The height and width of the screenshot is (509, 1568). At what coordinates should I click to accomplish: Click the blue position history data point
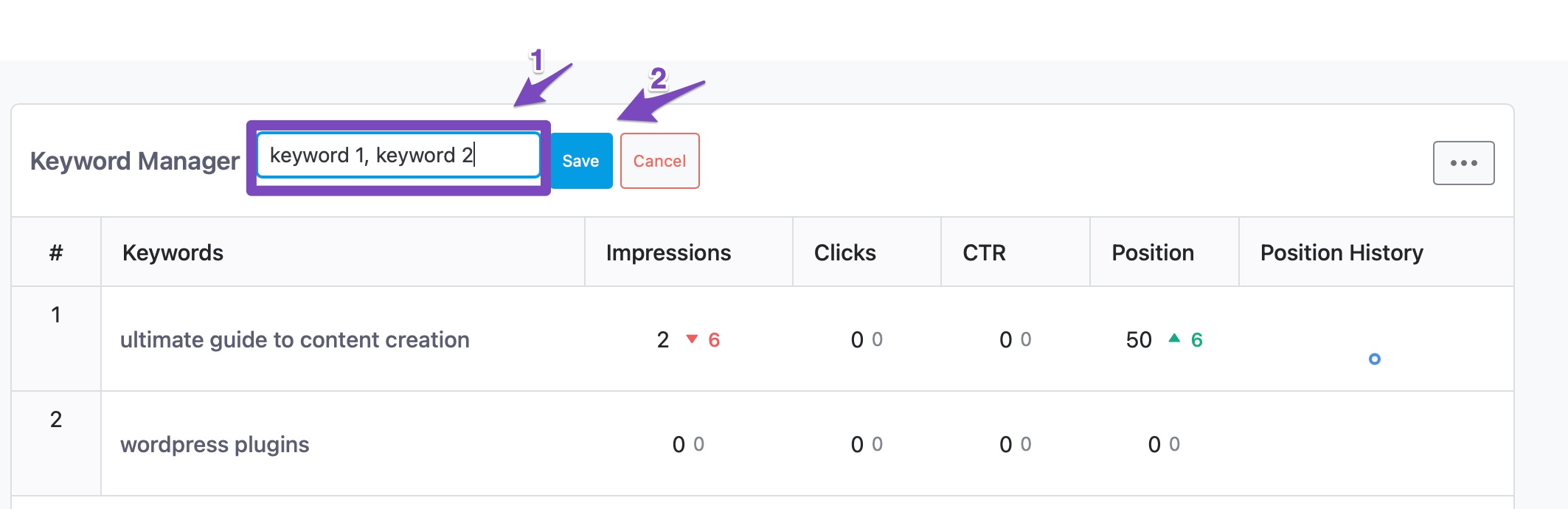(1374, 359)
